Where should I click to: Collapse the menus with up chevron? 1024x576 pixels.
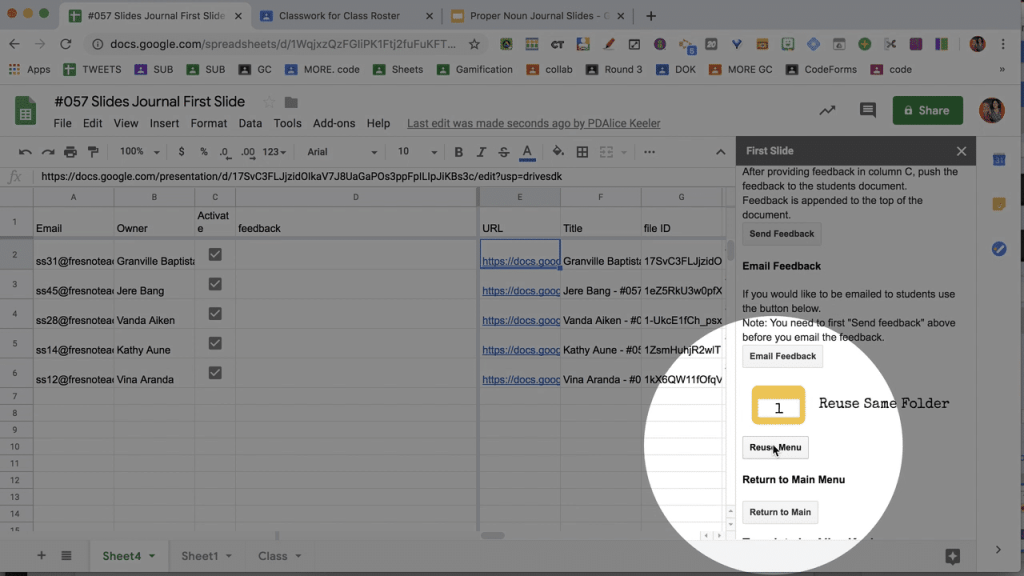720,152
